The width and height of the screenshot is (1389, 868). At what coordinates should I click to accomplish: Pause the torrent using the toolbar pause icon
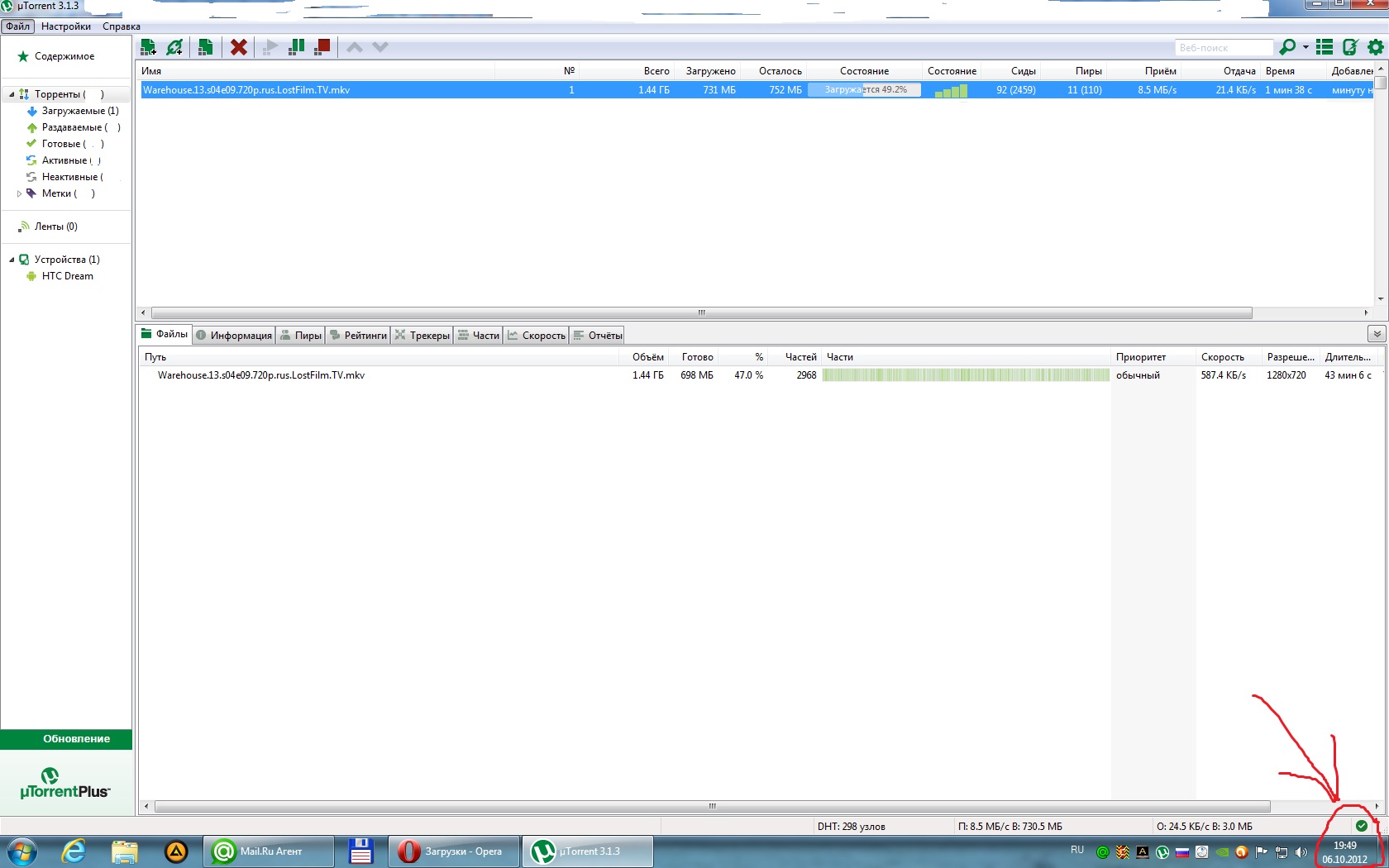tap(296, 47)
